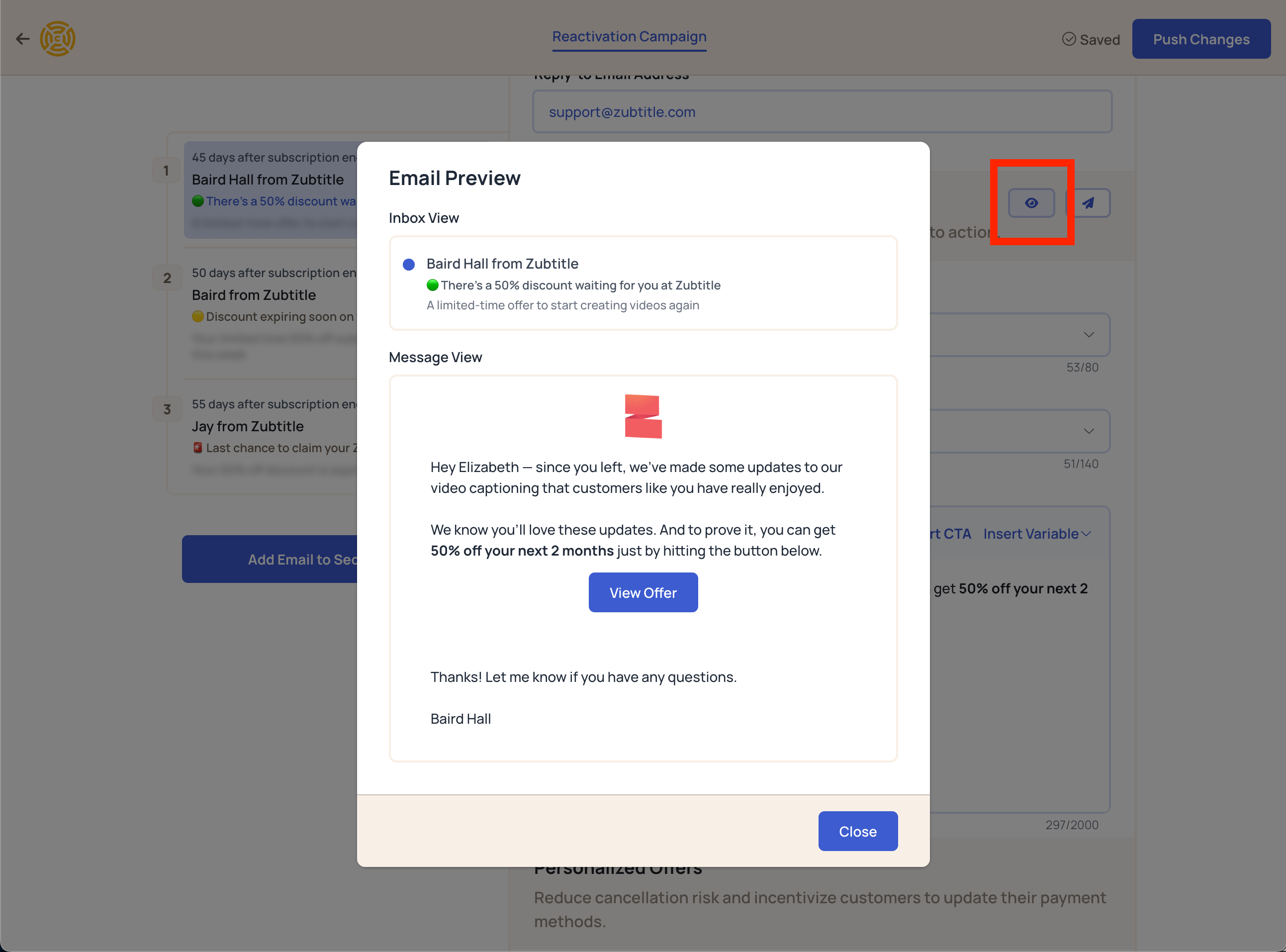Click the Saved checkmark status icon
Viewport: 1286px width, 952px height.
point(1069,39)
